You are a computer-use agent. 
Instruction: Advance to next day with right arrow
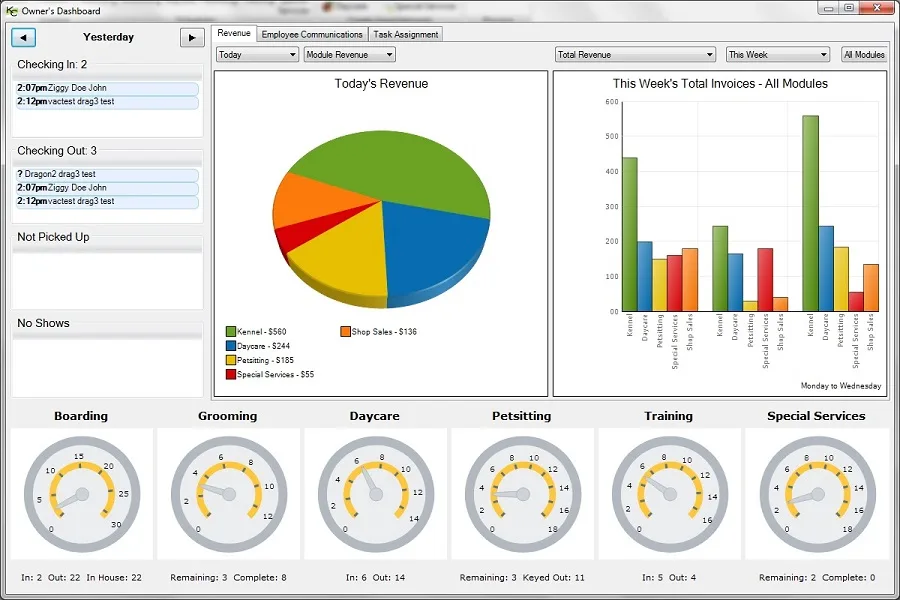[192, 38]
